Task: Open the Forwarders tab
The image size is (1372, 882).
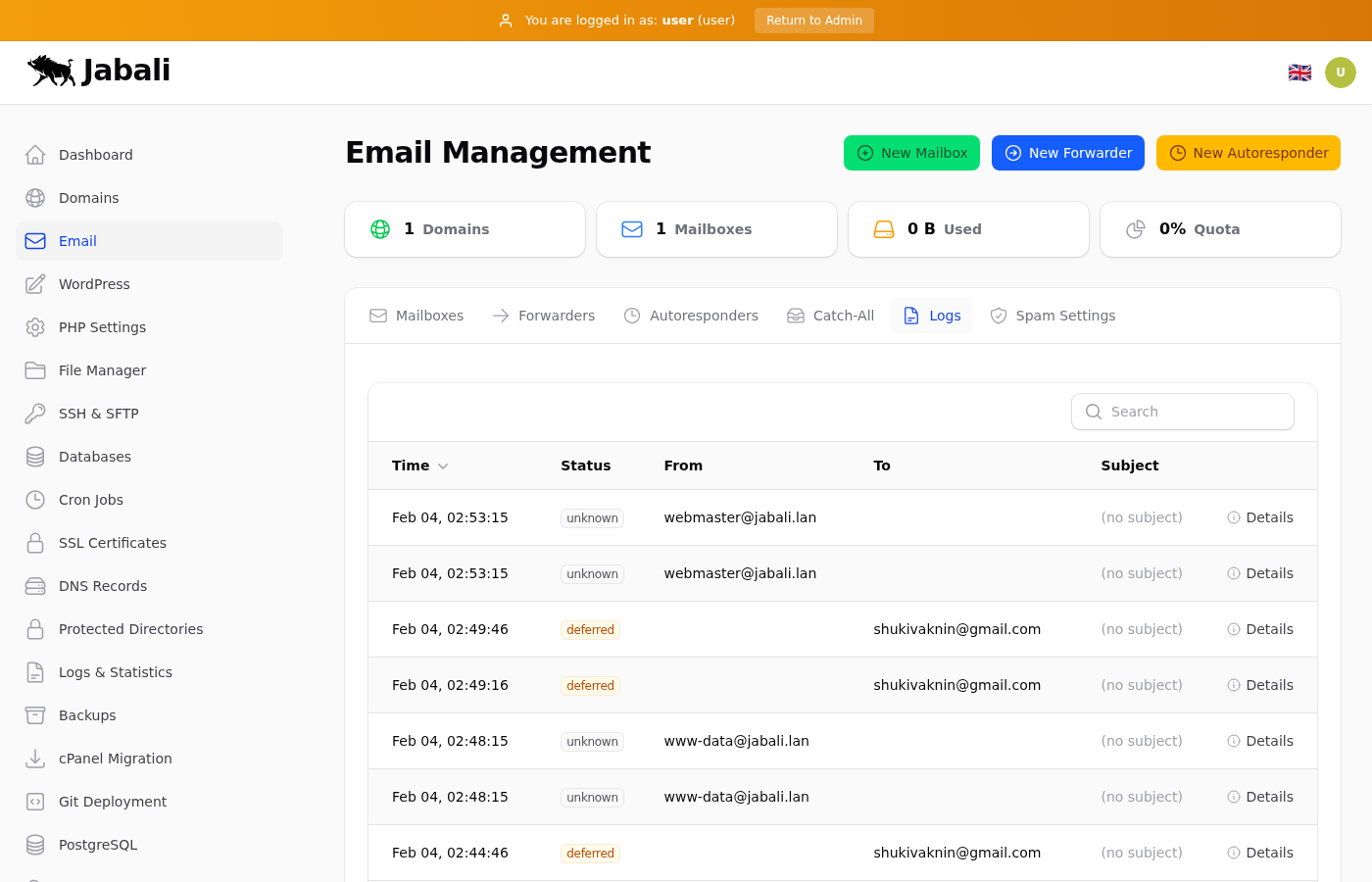Action: [x=544, y=316]
